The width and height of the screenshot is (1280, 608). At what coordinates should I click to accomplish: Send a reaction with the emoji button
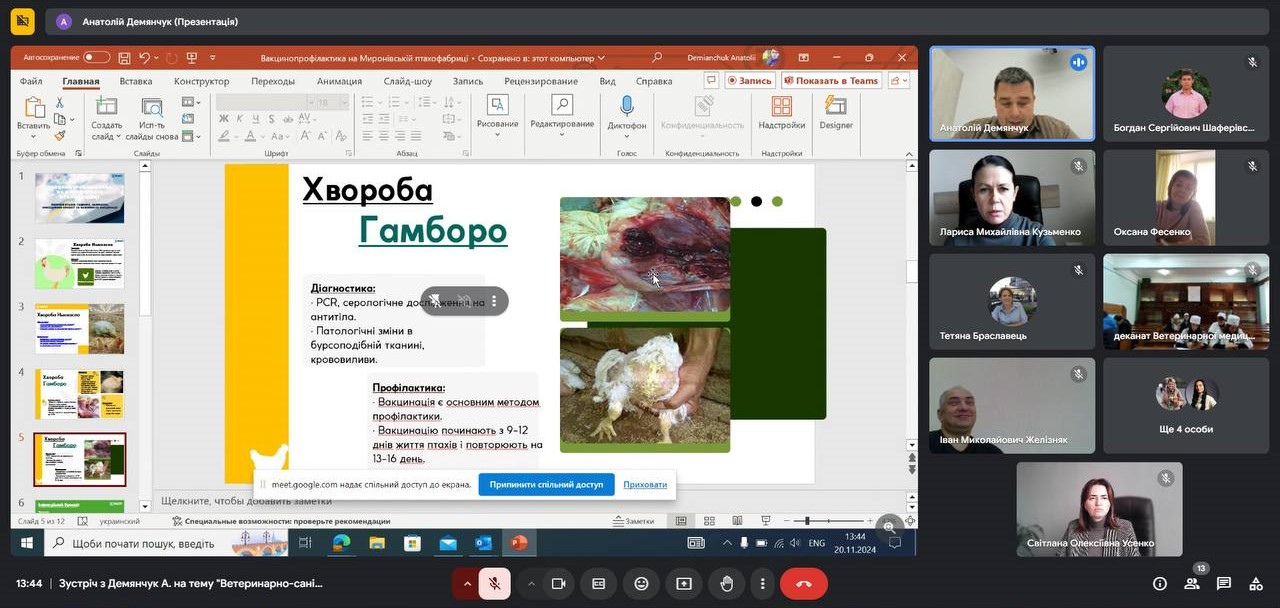(x=641, y=584)
